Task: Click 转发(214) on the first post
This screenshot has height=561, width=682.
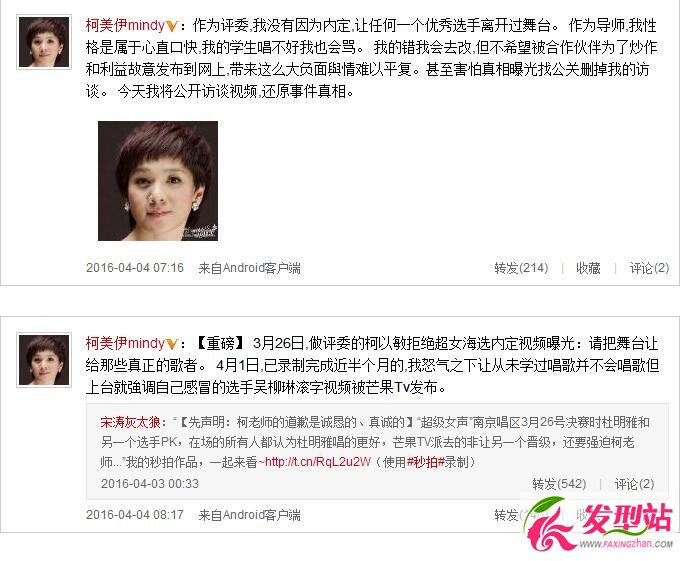Action: (x=521, y=268)
